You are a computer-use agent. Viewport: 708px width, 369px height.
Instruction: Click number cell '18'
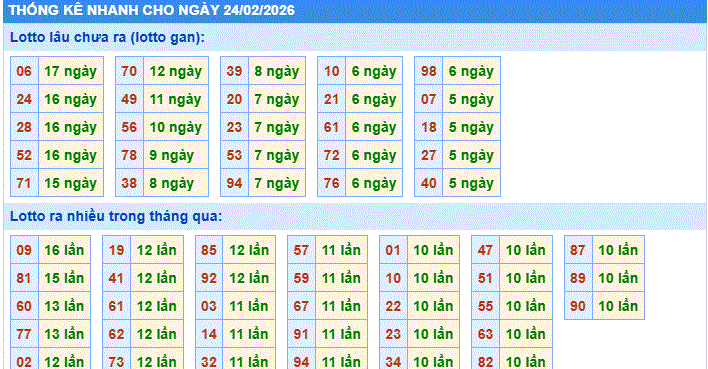429,127
